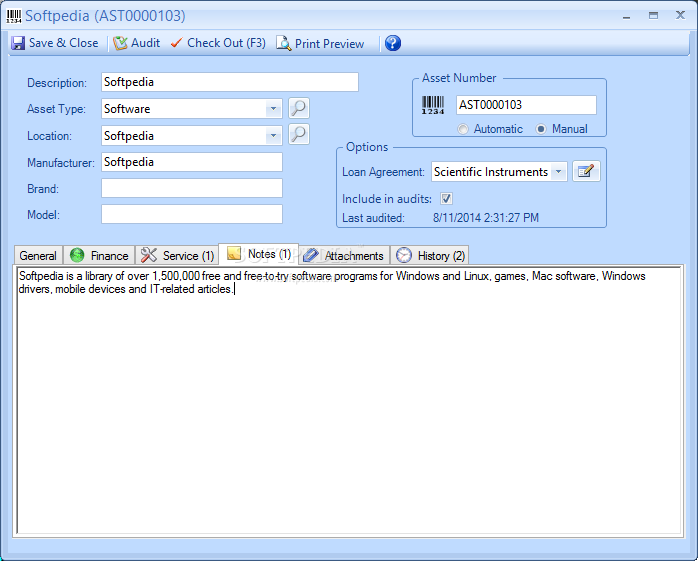Close the asset window with X
Viewport: 698px width, 561px height.
click(x=680, y=15)
